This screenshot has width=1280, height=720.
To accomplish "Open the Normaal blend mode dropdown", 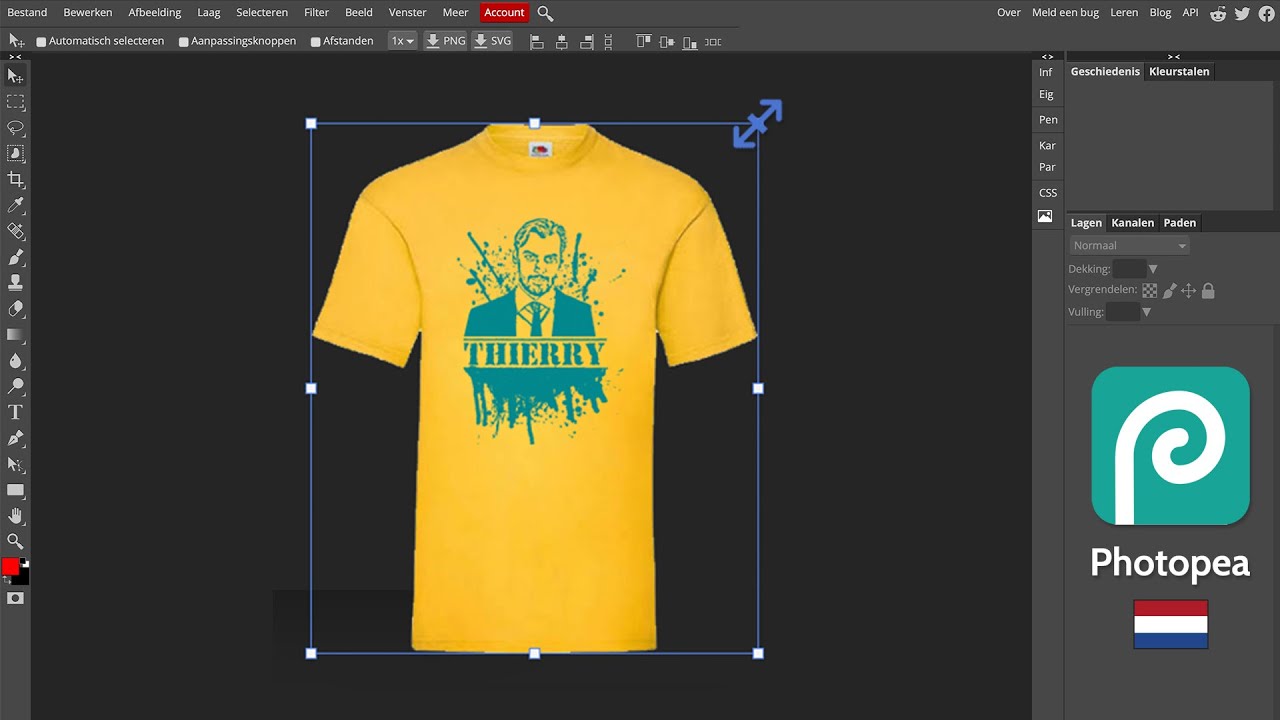I will pyautogui.click(x=1129, y=246).
